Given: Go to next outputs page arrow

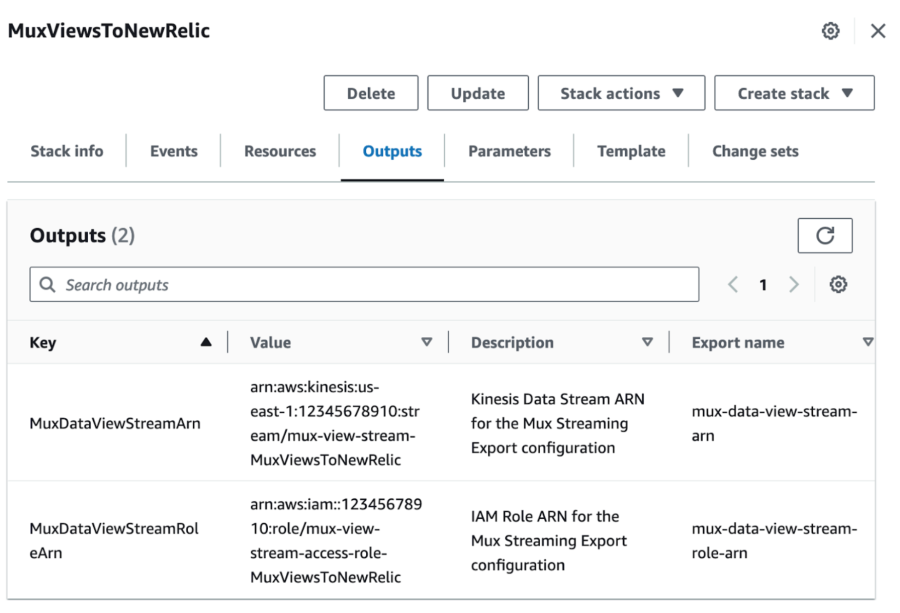Looking at the screenshot, I should pyautogui.click(x=794, y=285).
